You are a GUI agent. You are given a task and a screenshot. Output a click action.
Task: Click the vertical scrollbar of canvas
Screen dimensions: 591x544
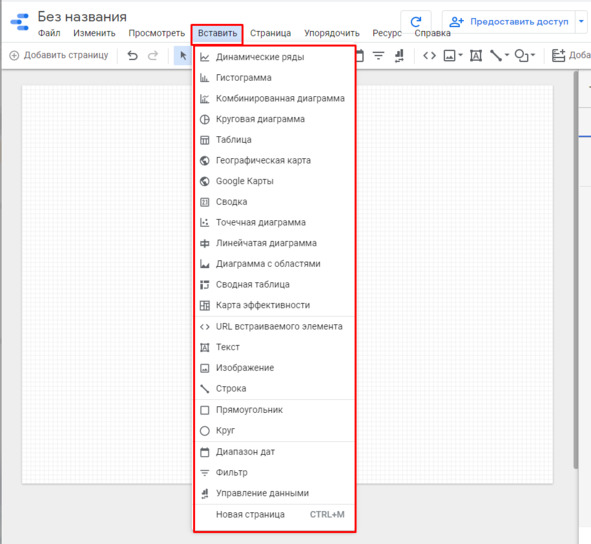coord(575,270)
